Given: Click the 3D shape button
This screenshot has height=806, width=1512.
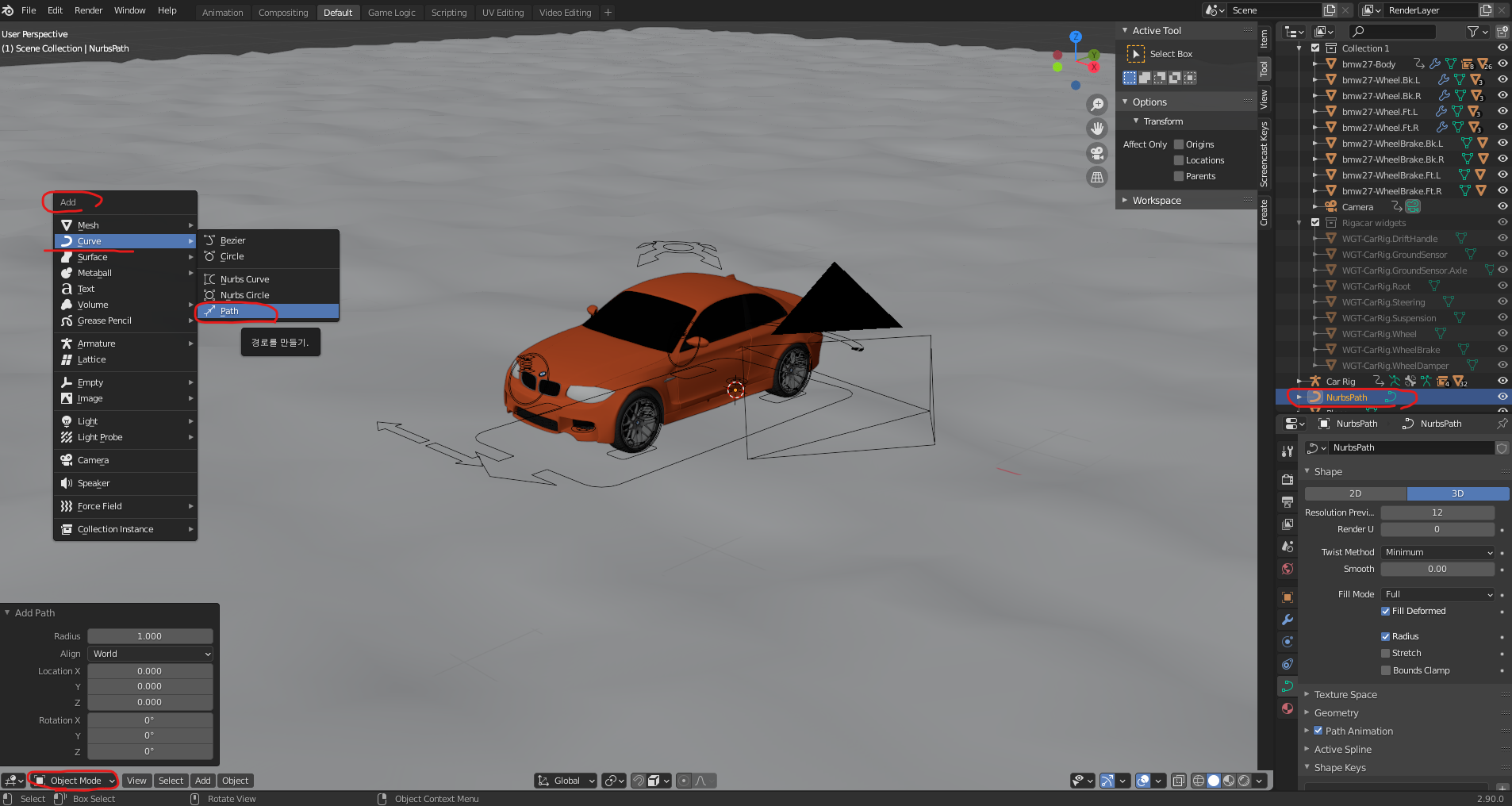Looking at the screenshot, I should pyautogui.click(x=1458, y=493).
